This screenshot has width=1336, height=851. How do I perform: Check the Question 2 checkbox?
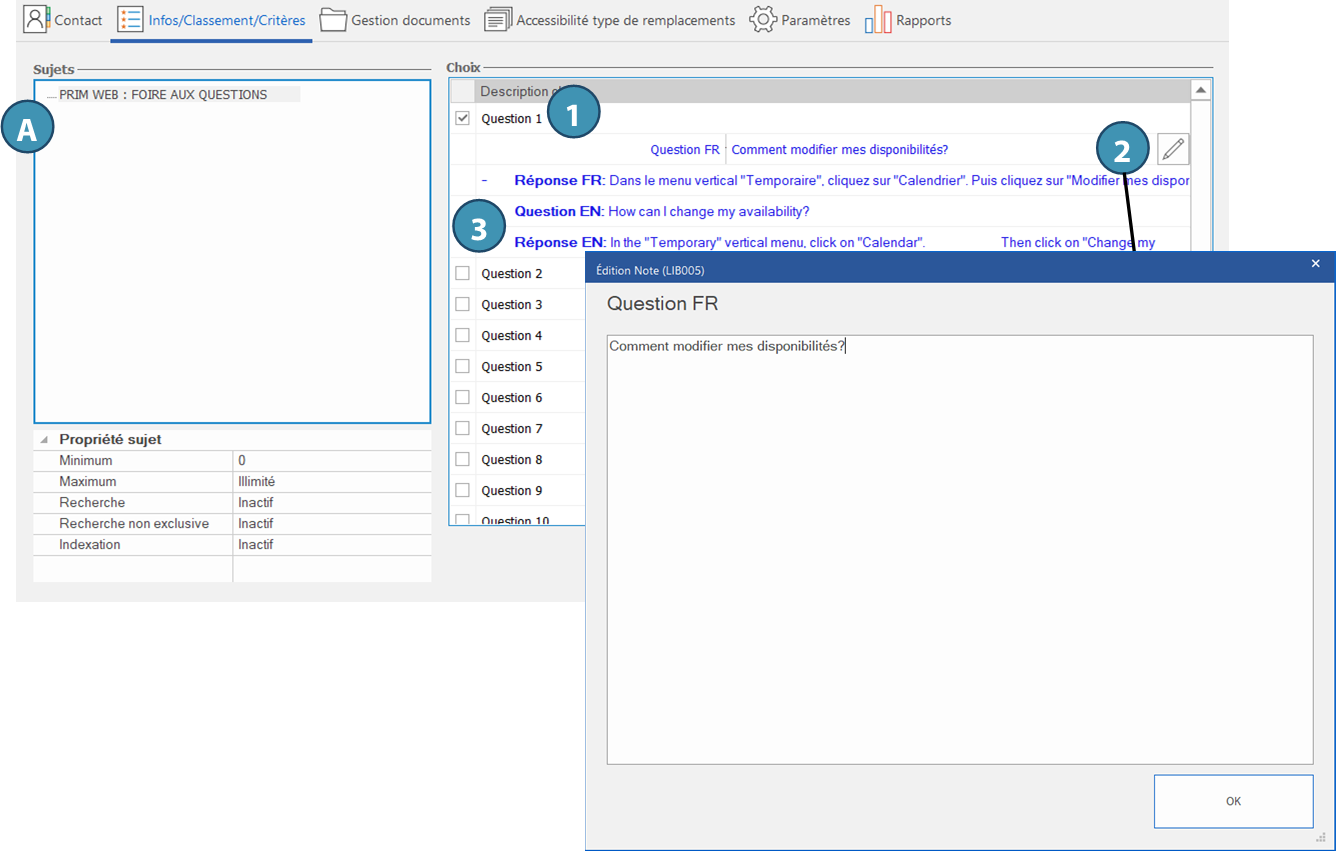(x=462, y=274)
